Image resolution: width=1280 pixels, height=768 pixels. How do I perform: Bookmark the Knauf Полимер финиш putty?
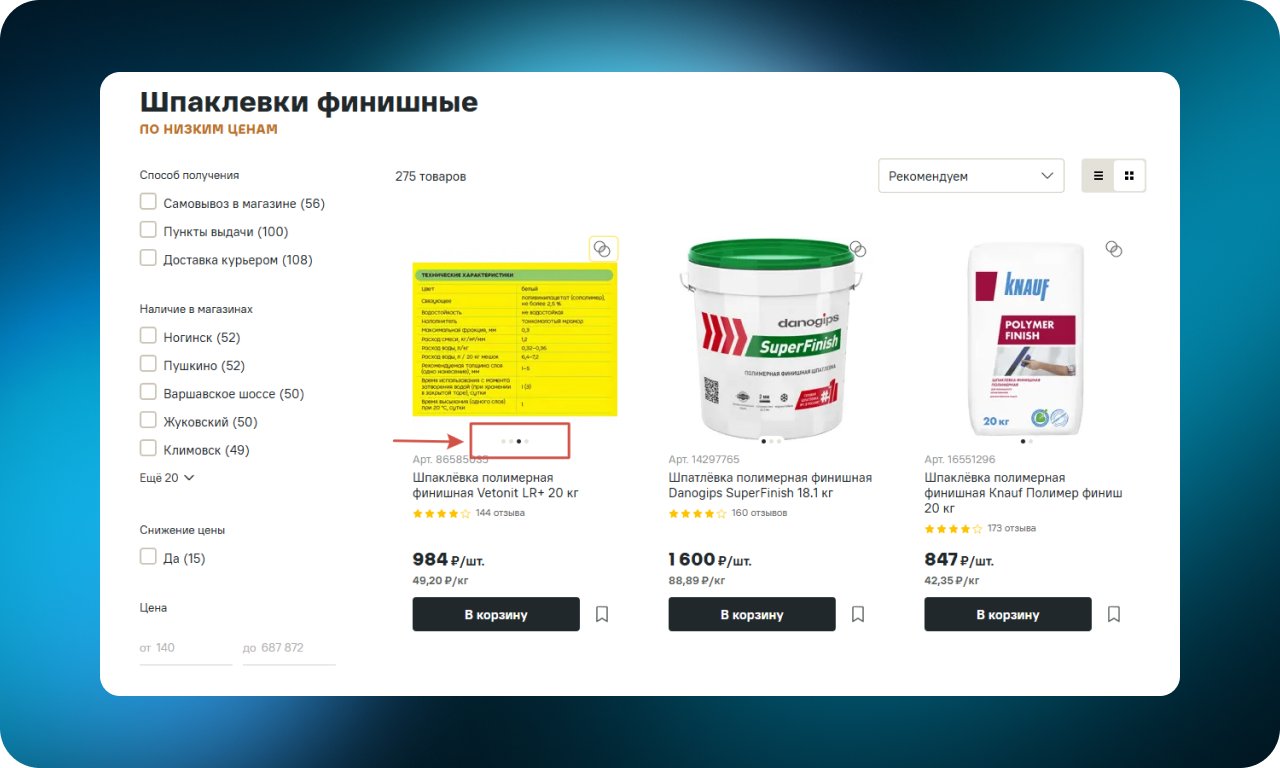click(1114, 614)
